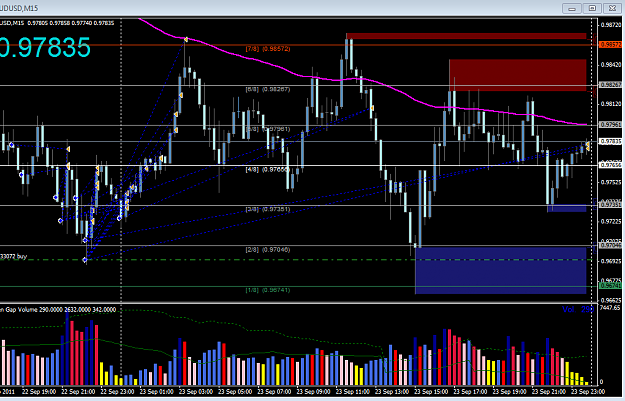625x401 pixels.
Task: Select the larger red supply zone near 0.98420
Action: click(518, 75)
